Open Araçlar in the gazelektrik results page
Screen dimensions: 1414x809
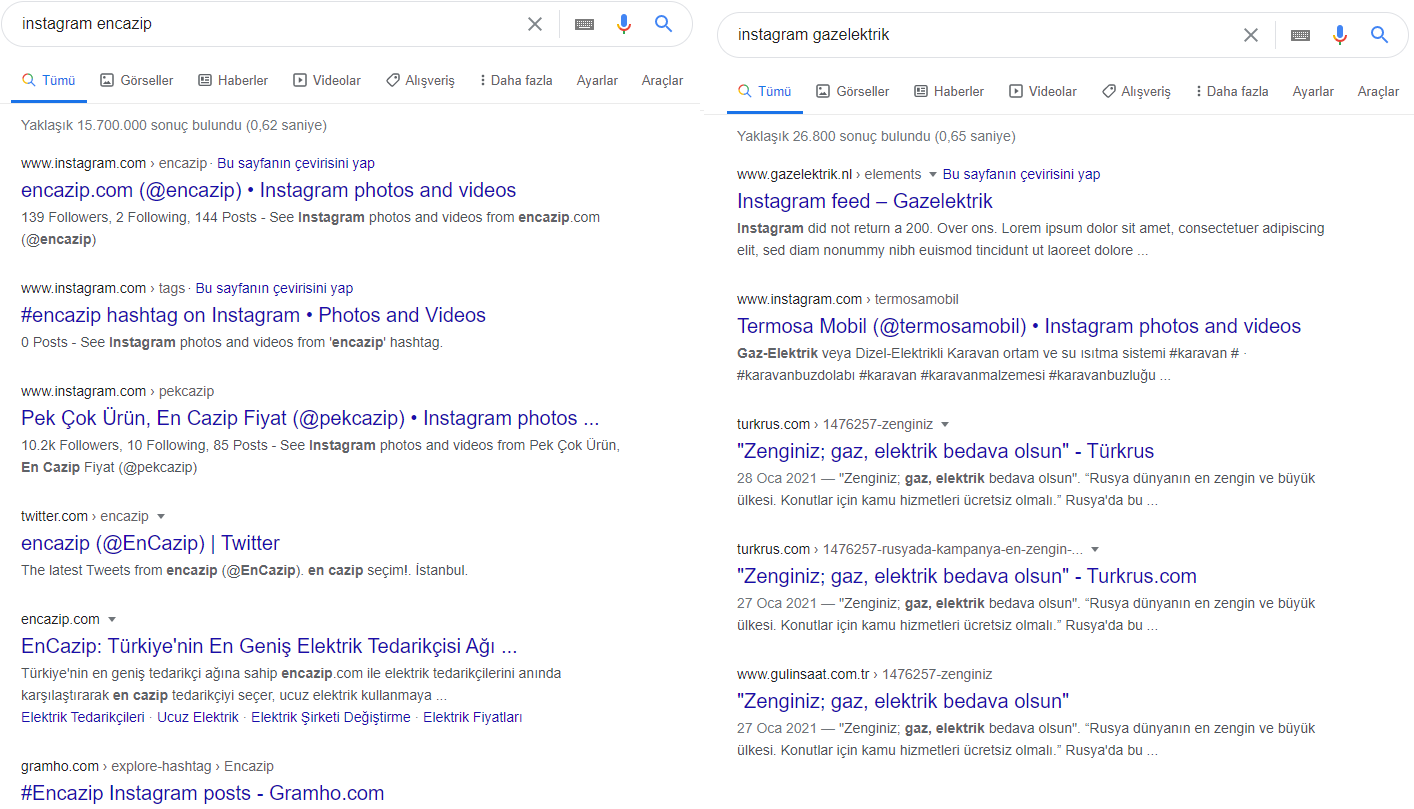pos(1378,91)
